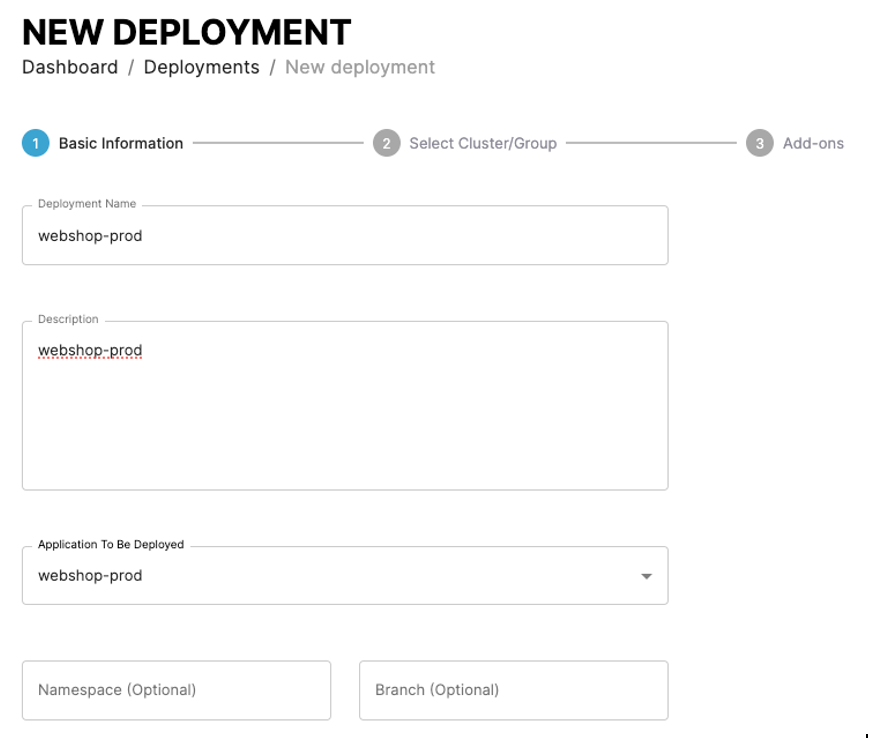The height and width of the screenshot is (738, 872).
Task: Click the Branch (Optional) field
Action: 513,690
